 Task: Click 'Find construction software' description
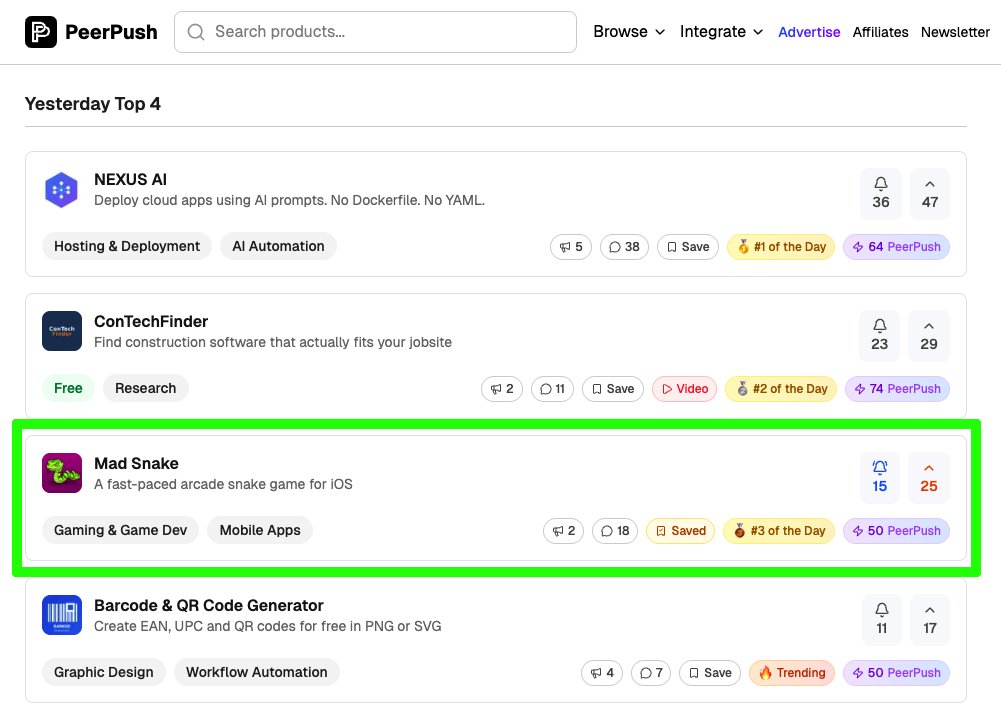(273, 342)
